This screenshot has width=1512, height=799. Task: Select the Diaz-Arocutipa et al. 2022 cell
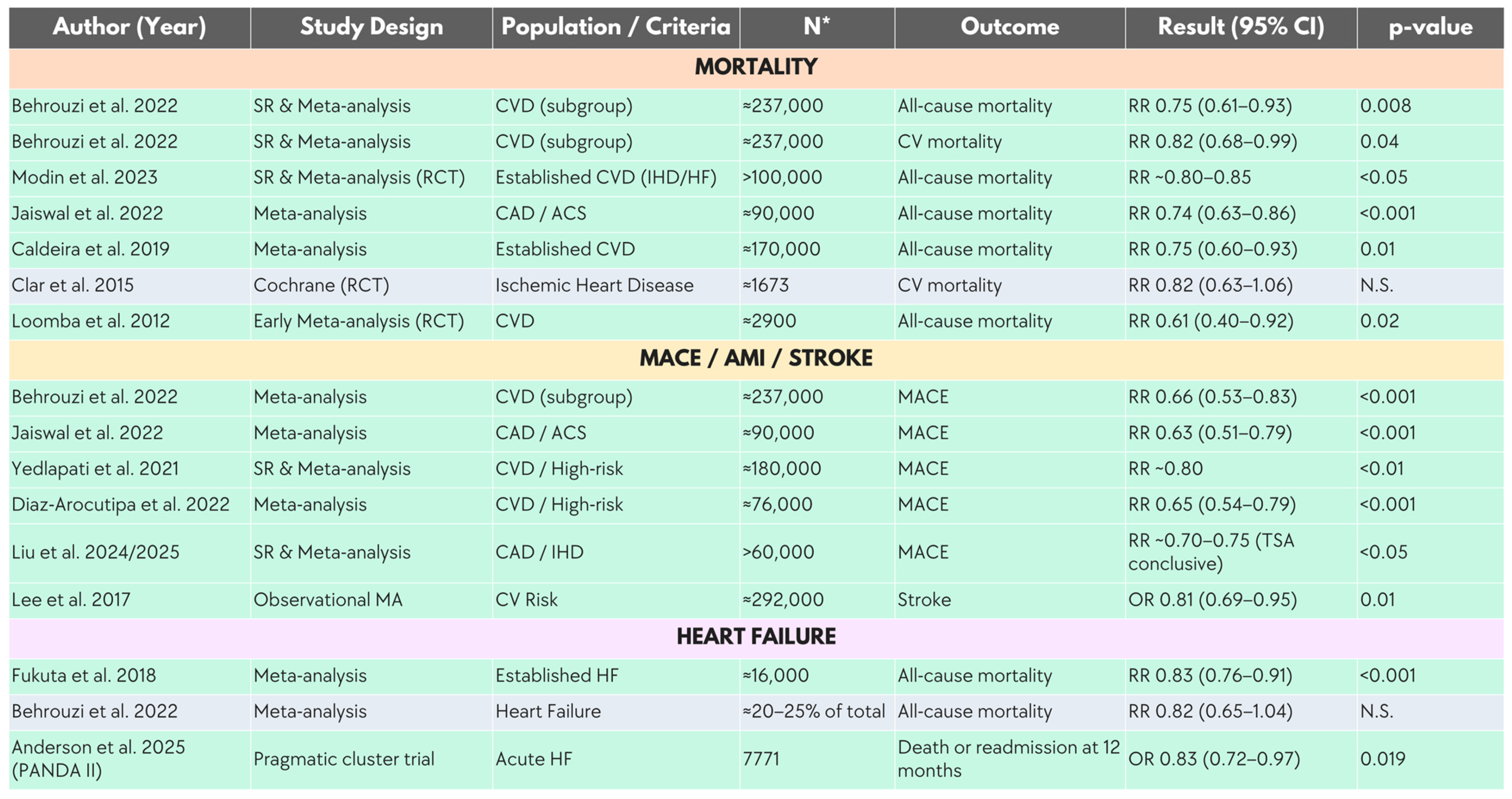[130, 505]
